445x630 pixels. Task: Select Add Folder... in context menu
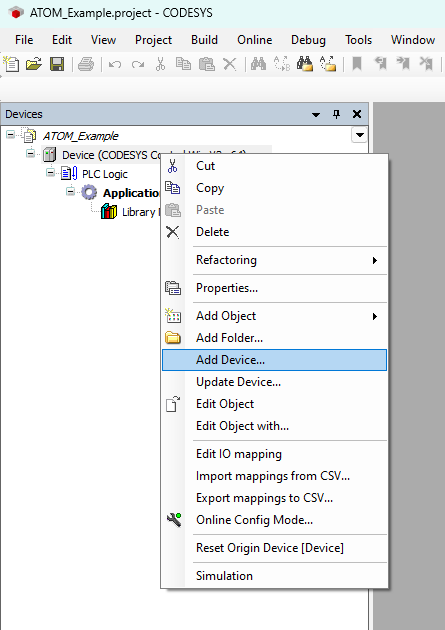point(274,338)
